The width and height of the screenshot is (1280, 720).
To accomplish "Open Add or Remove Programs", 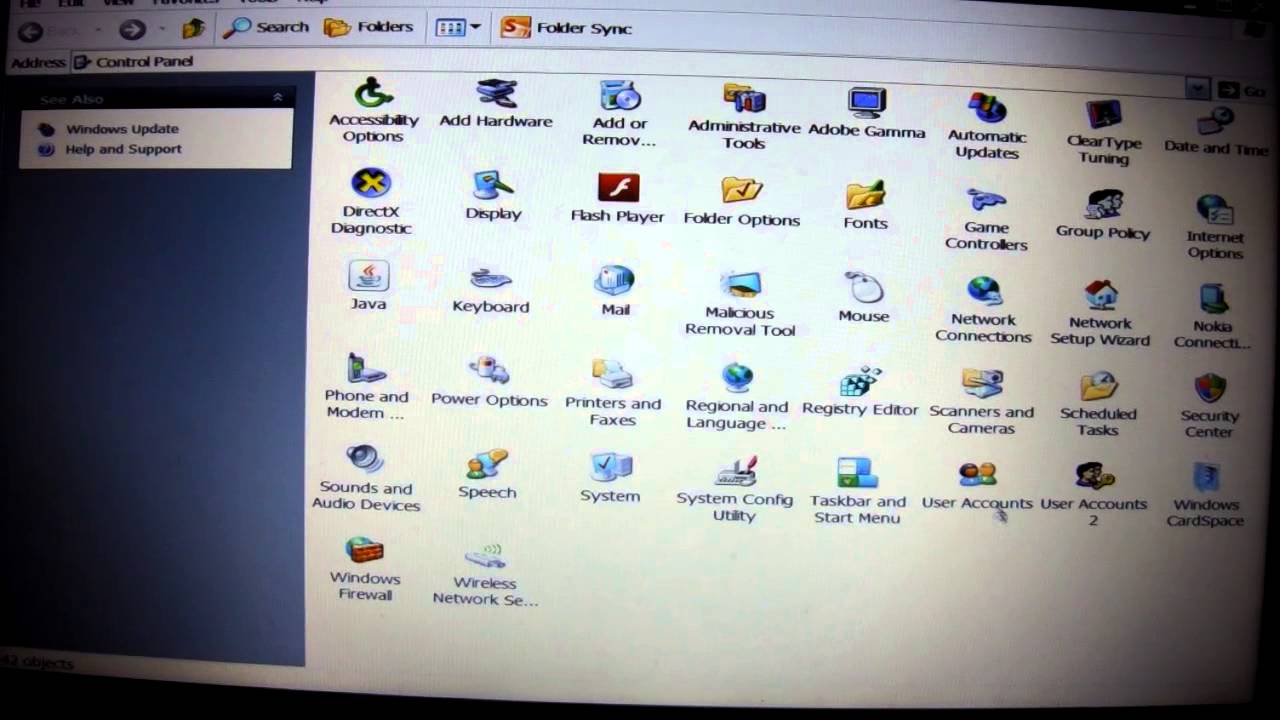I will 620,114.
